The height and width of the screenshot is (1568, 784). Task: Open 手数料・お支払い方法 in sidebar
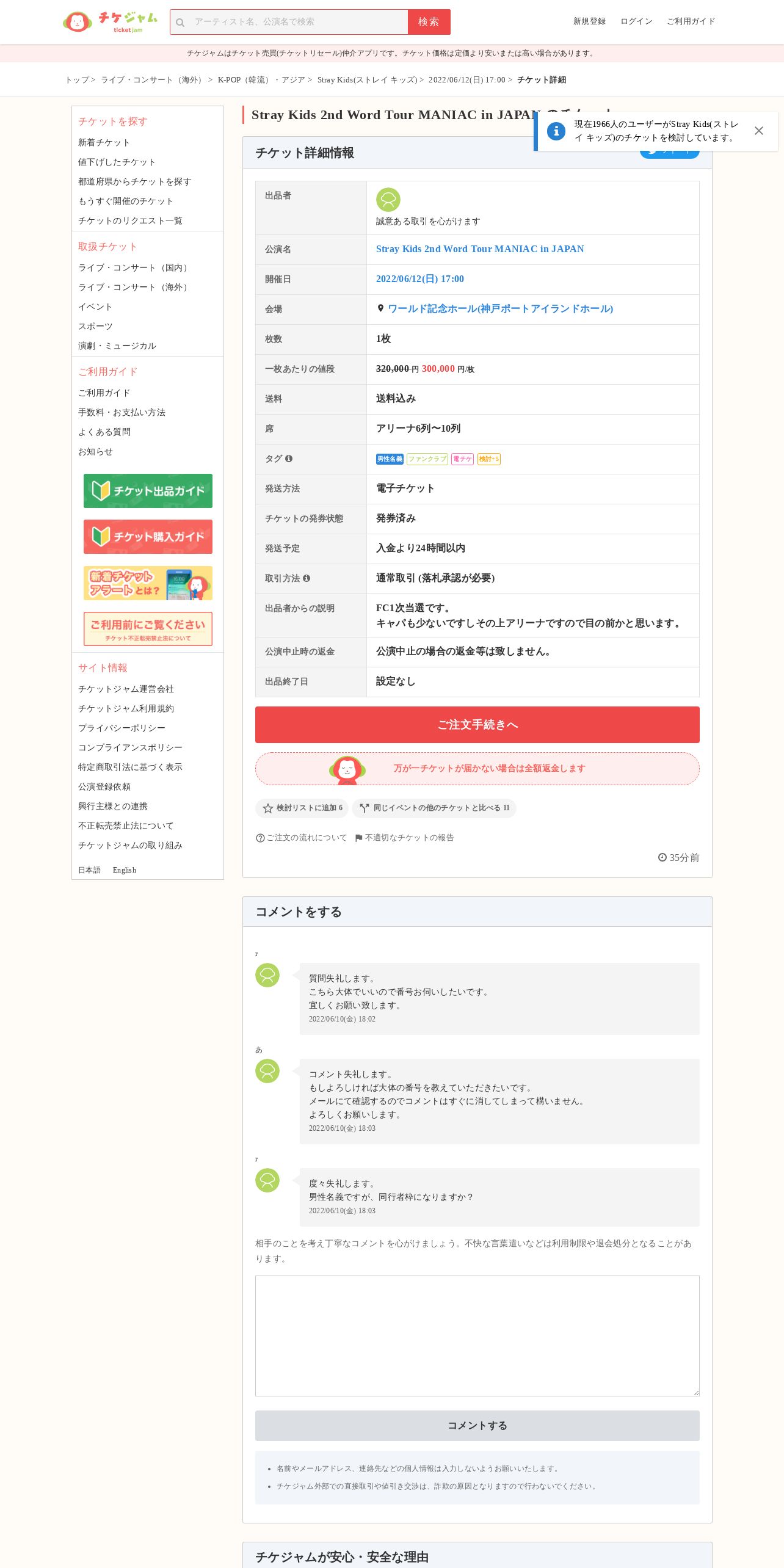tap(122, 413)
